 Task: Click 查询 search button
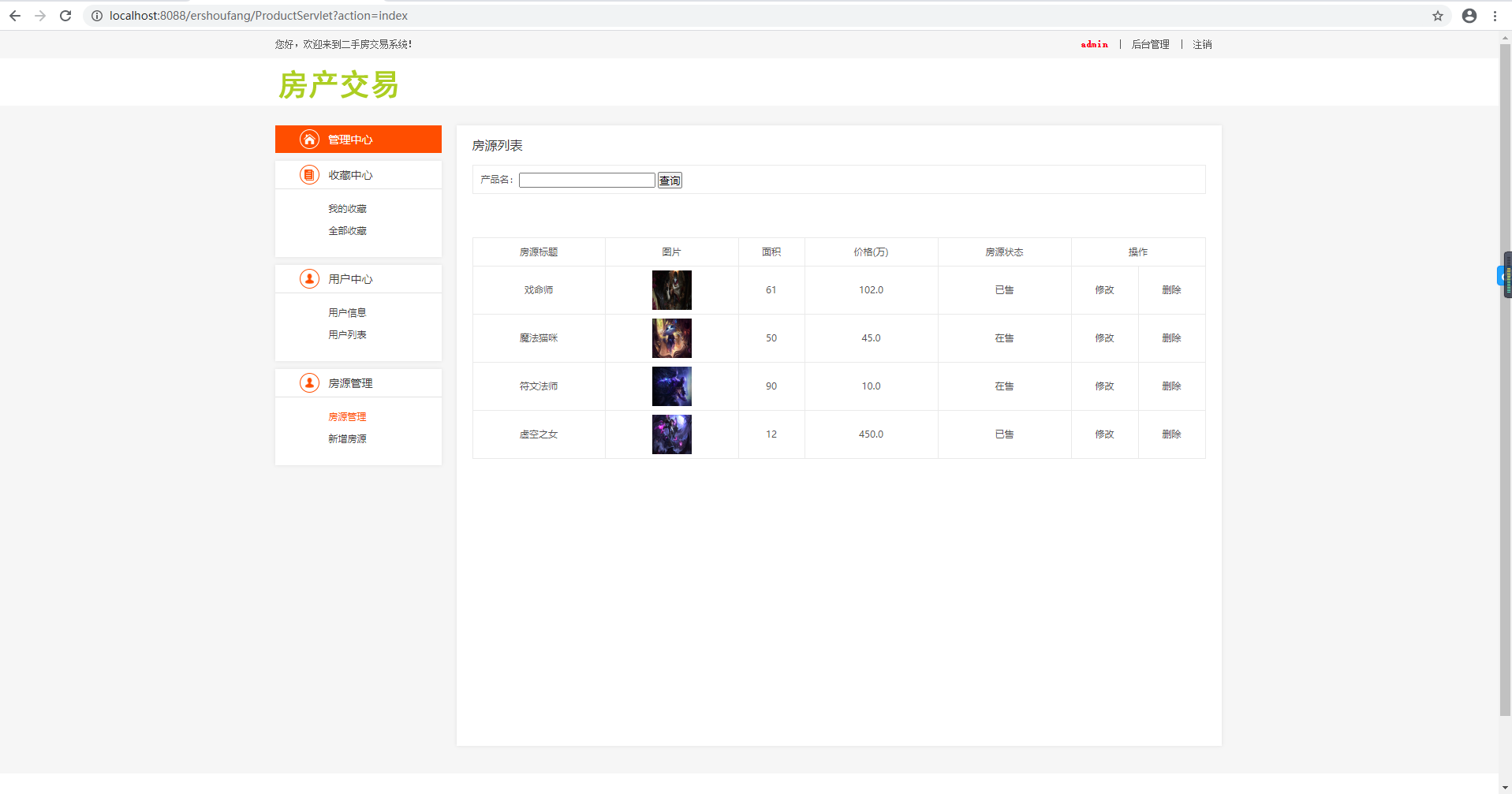point(670,181)
